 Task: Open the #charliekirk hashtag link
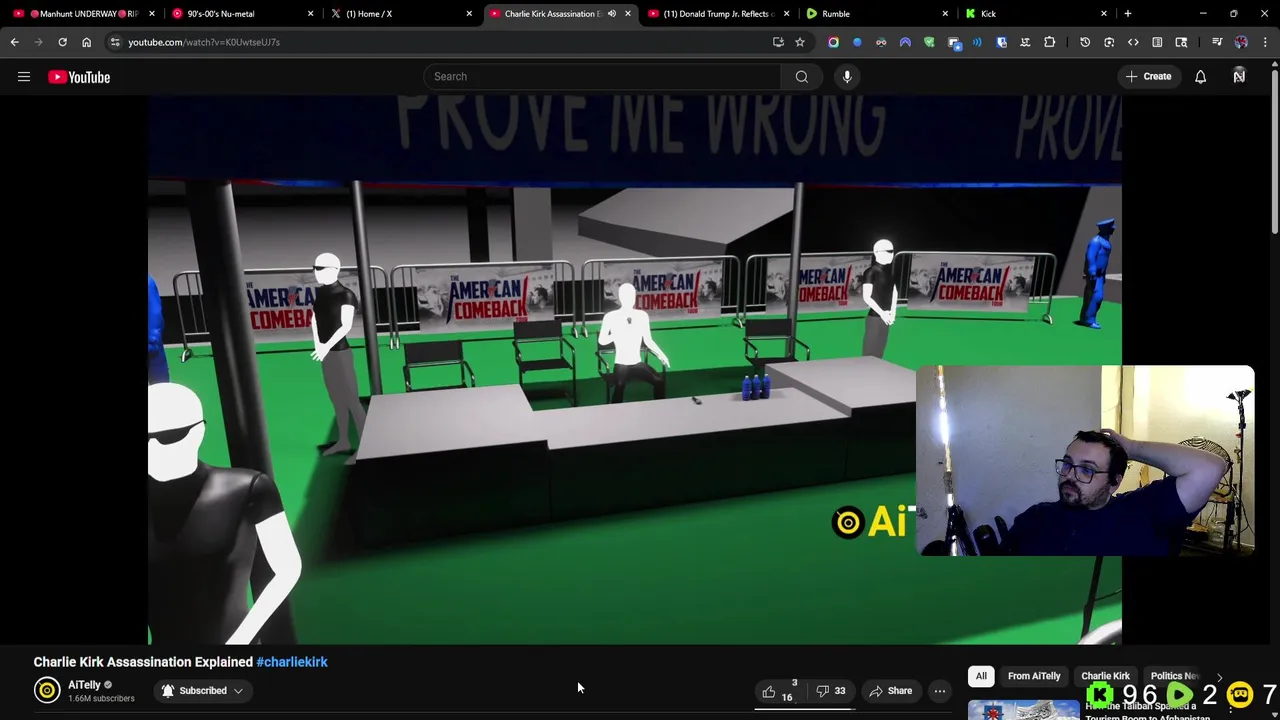pos(292,662)
